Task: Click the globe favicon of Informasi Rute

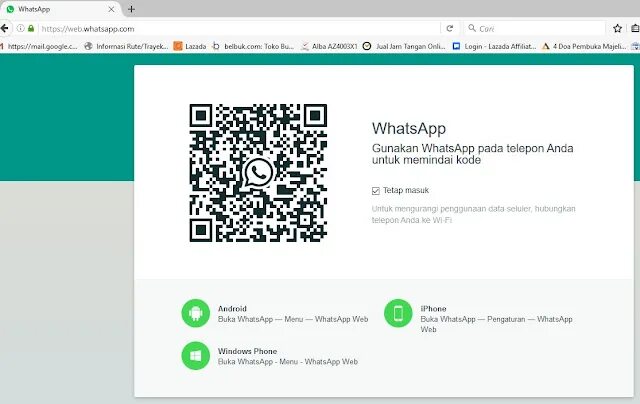Action: (x=88, y=47)
